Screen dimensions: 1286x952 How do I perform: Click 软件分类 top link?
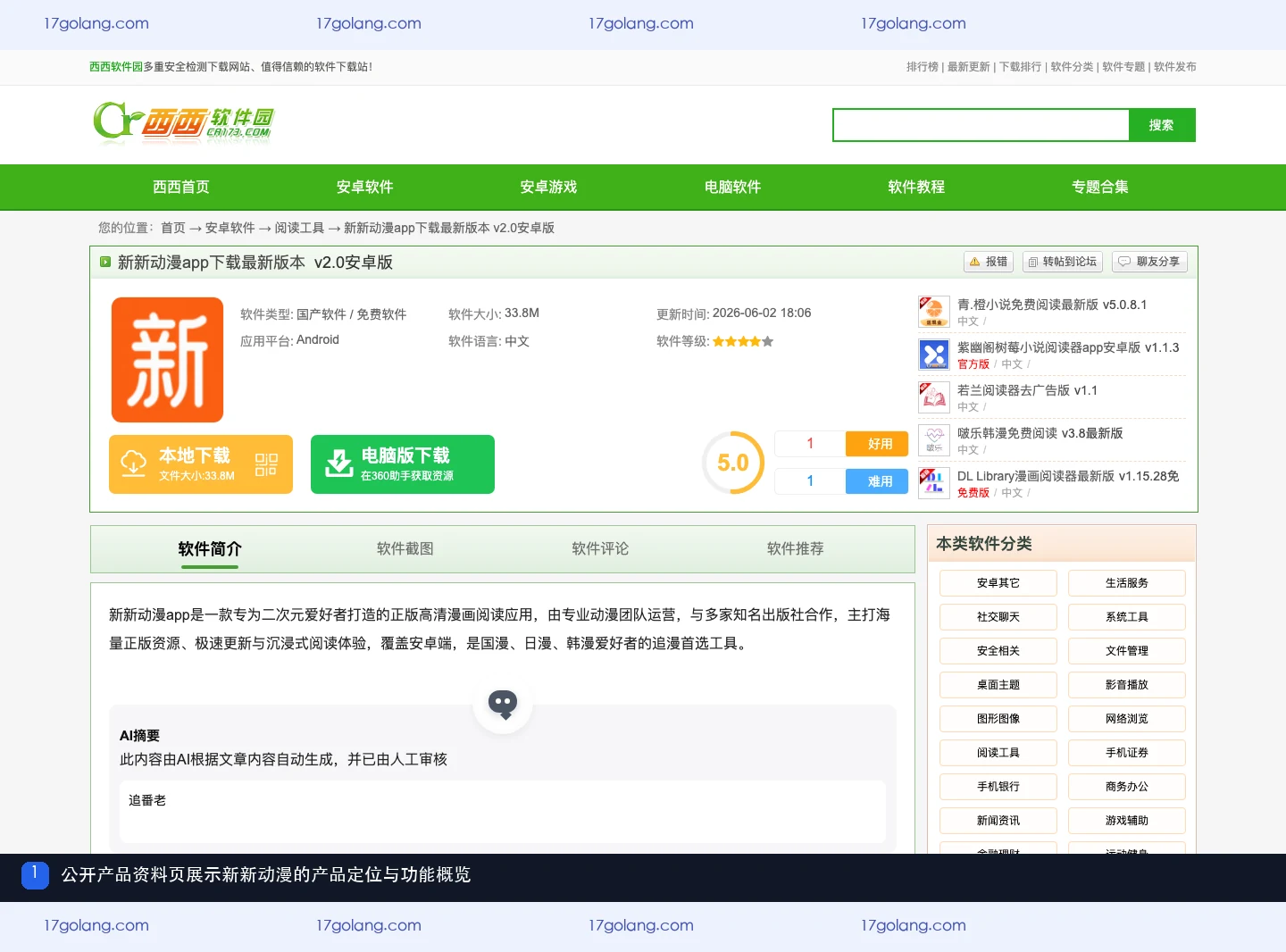point(1073,67)
